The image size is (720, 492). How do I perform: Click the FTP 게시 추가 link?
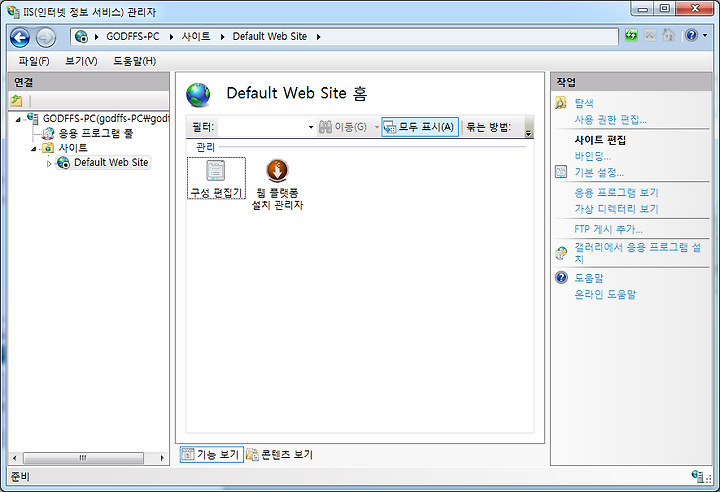coord(608,229)
